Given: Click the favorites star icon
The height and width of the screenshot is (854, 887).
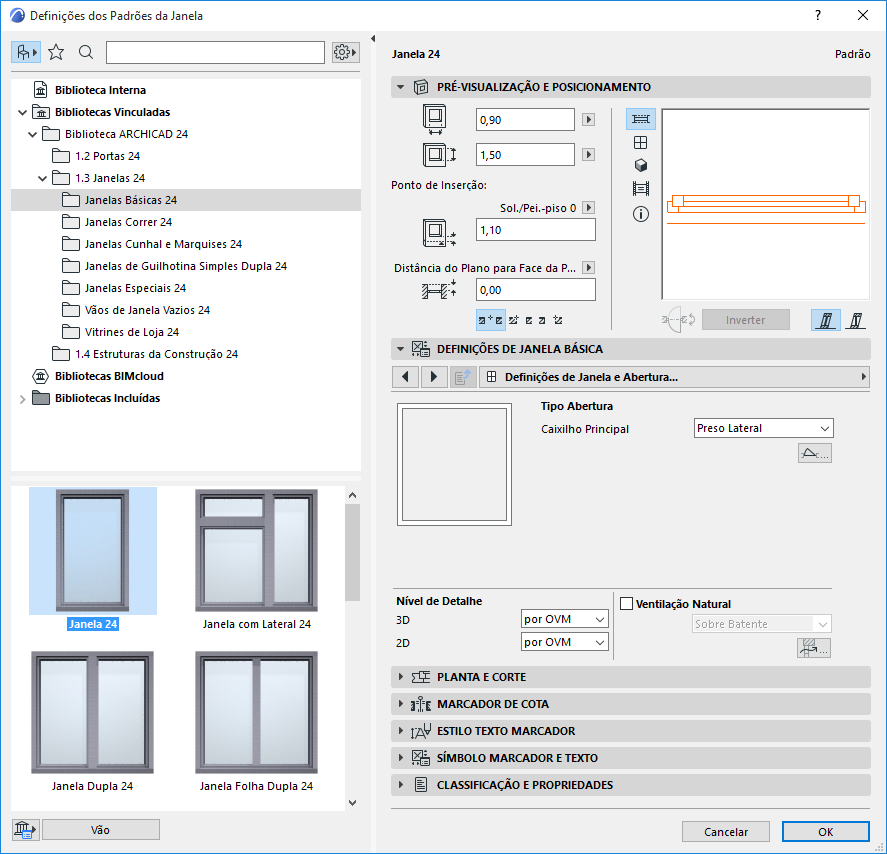Looking at the screenshot, I should 56,52.
